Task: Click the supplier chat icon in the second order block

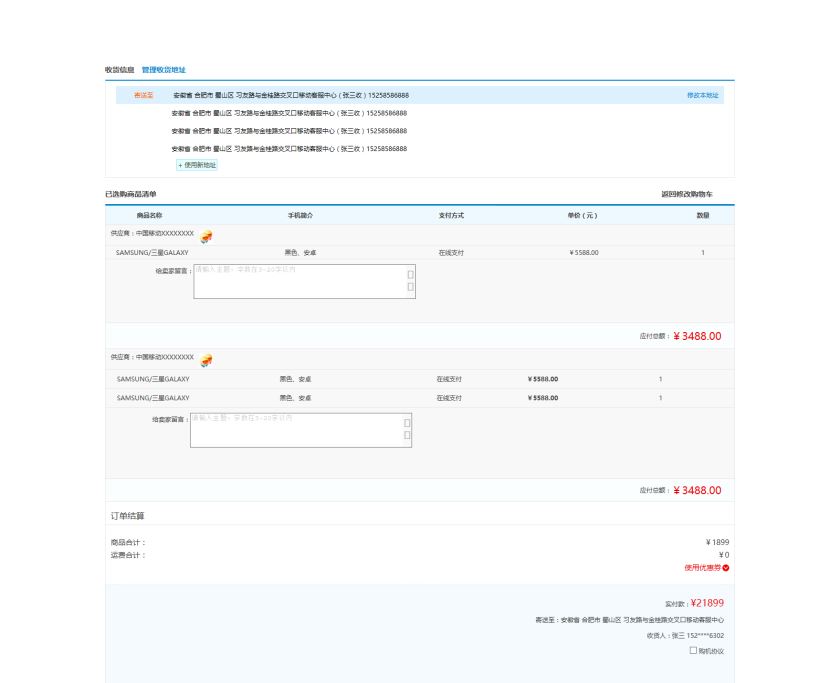Action: pos(206,360)
